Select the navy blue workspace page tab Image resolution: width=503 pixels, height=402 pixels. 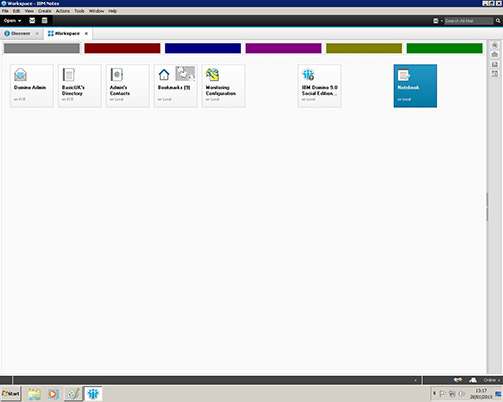[203, 48]
